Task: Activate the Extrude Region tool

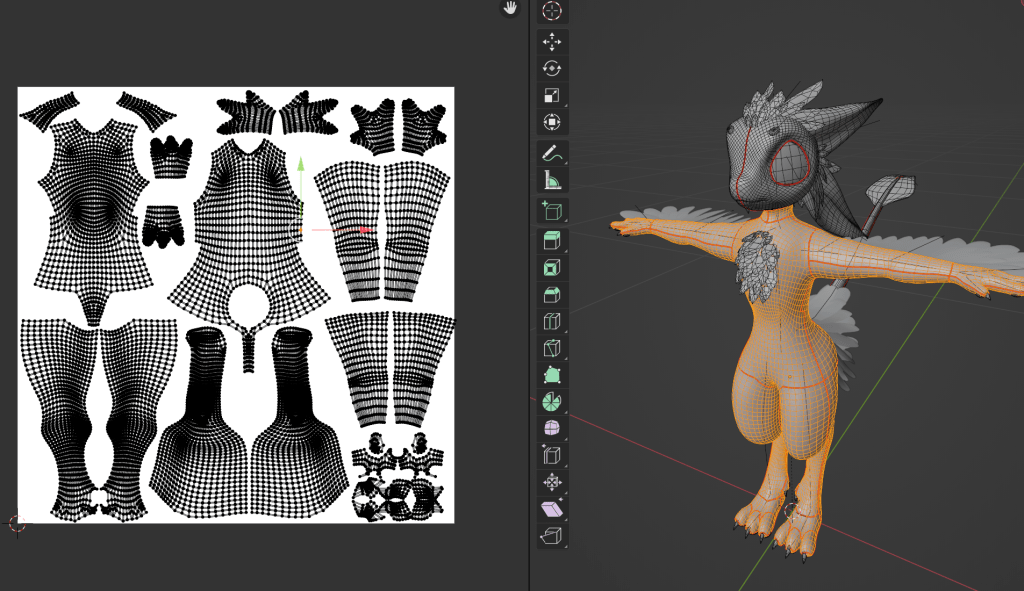Action: (552, 241)
